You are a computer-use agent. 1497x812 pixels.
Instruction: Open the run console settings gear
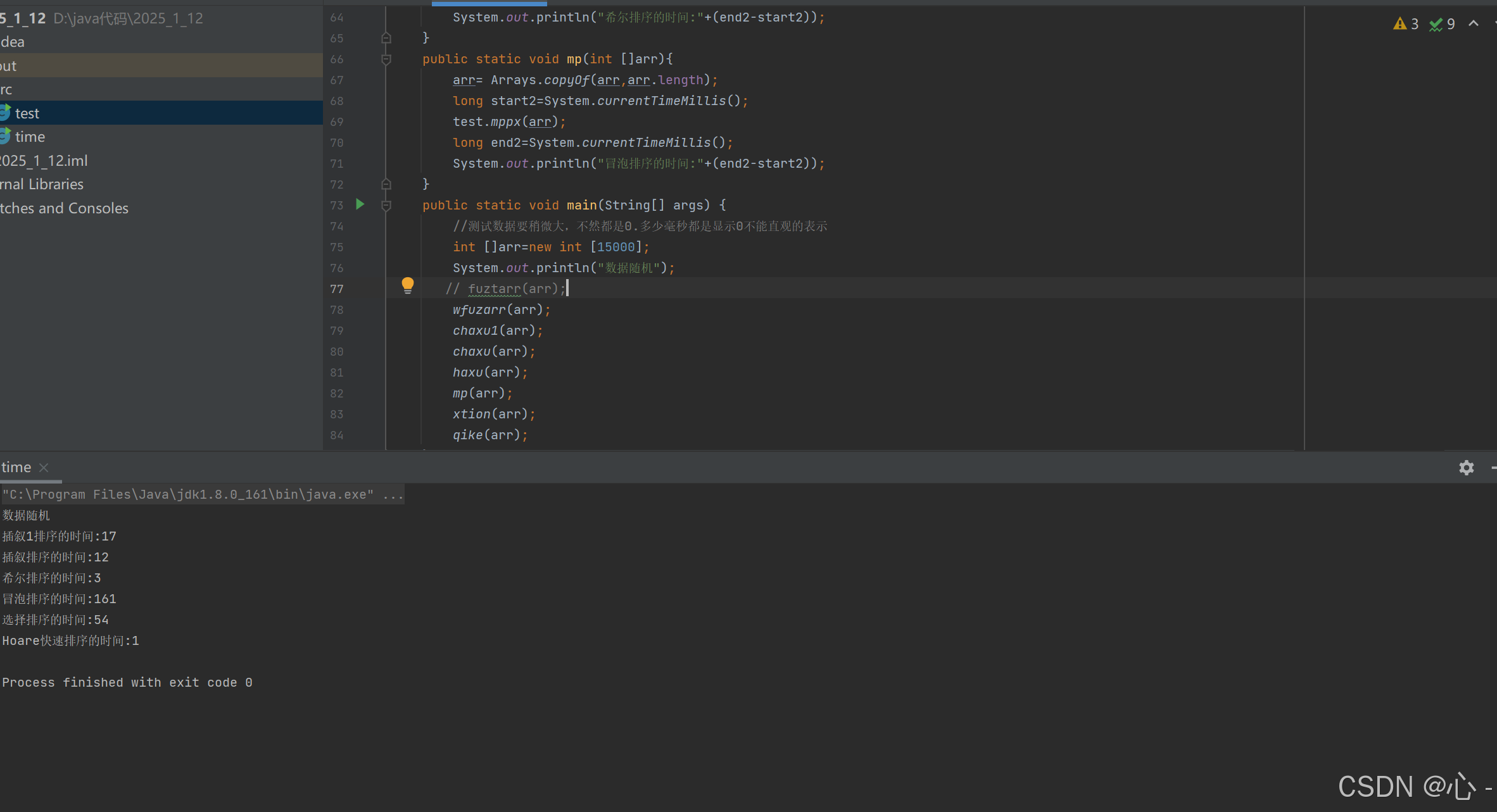tap(1466, 468)
